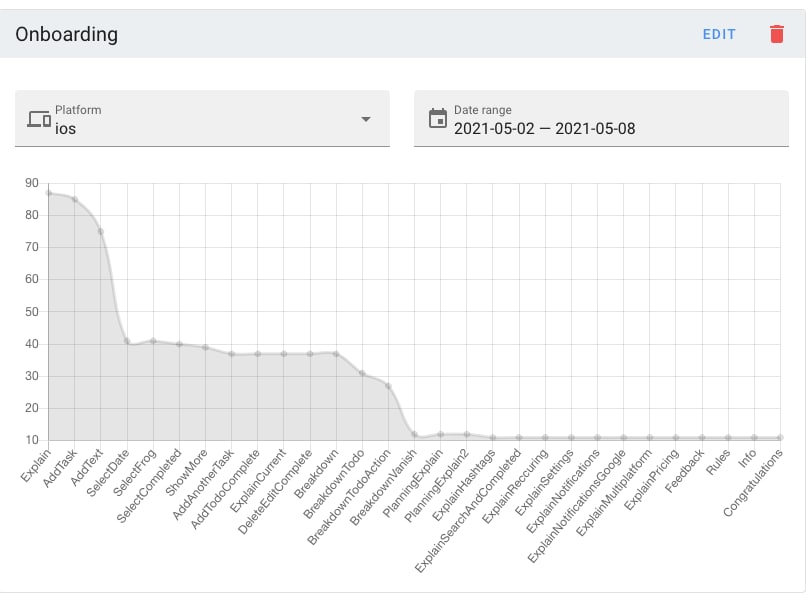This screenshot has height=605, width=809.
Task: Click the '50' y-axis value
Action: pos(32,312)
